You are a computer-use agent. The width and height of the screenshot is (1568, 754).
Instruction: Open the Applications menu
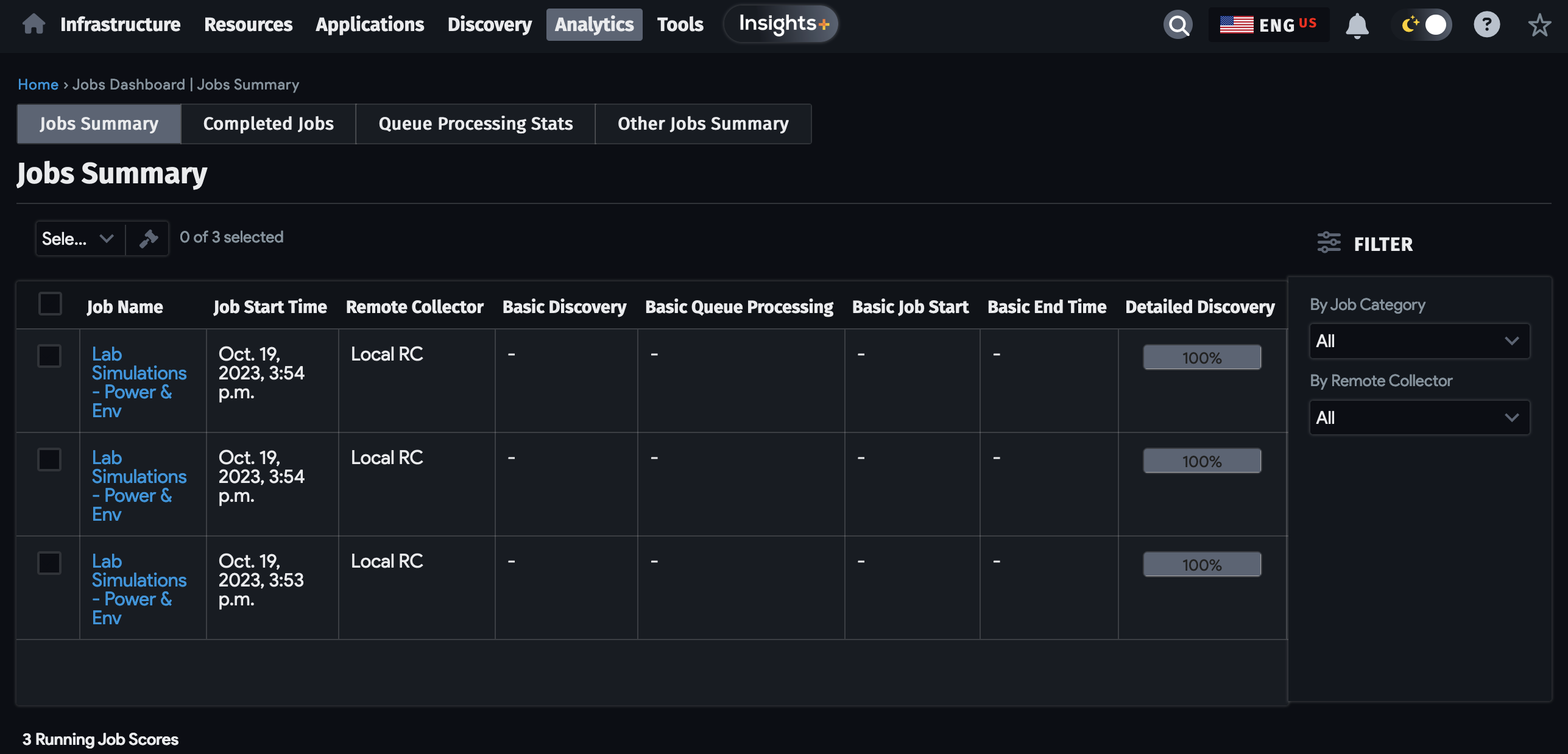[x=370, y=24]
